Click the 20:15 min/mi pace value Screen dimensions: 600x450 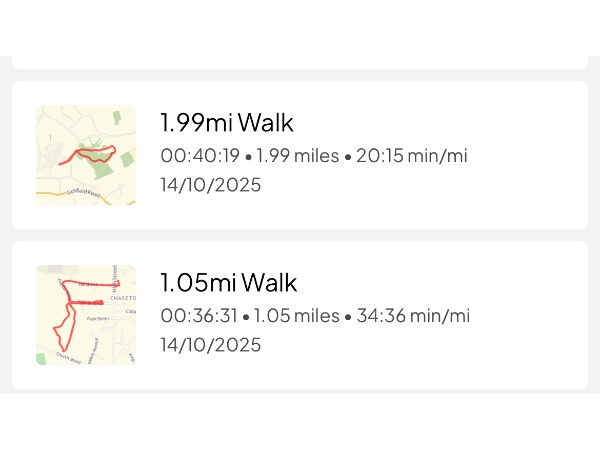411,156
